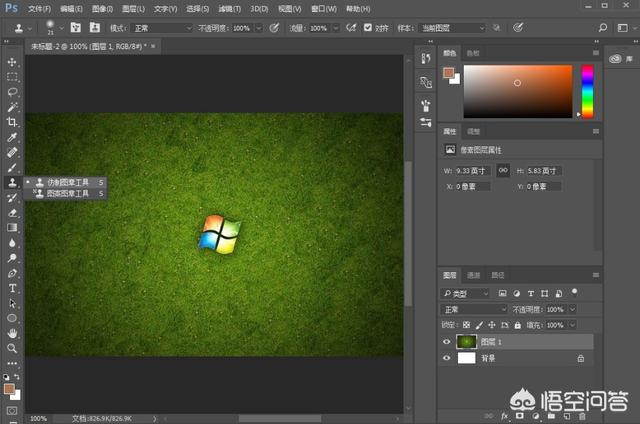Click the W width field showing 9.33
This screenshot has width=640, height=424.
[x=474, y=171]
